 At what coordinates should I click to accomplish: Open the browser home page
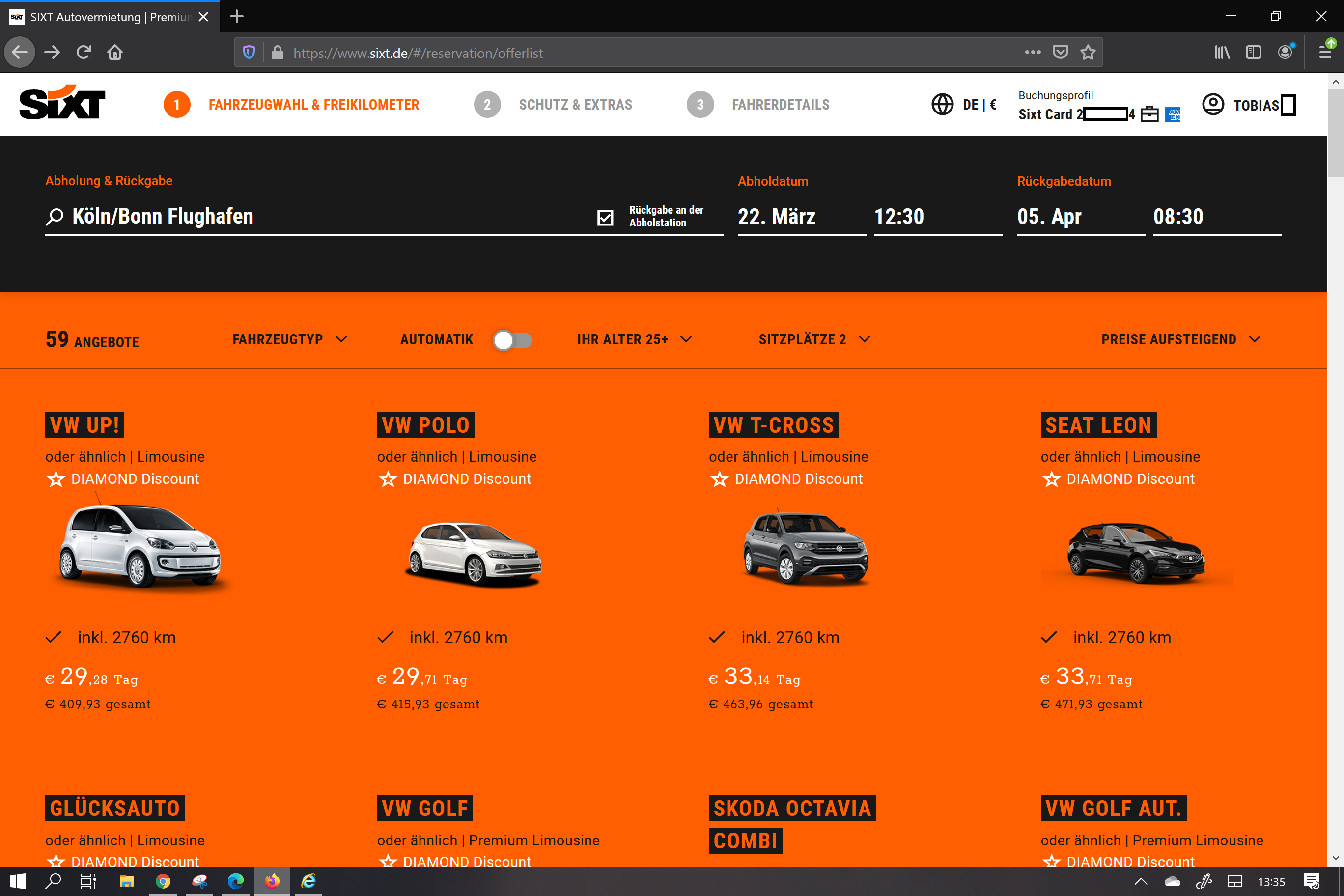(115, 53)
